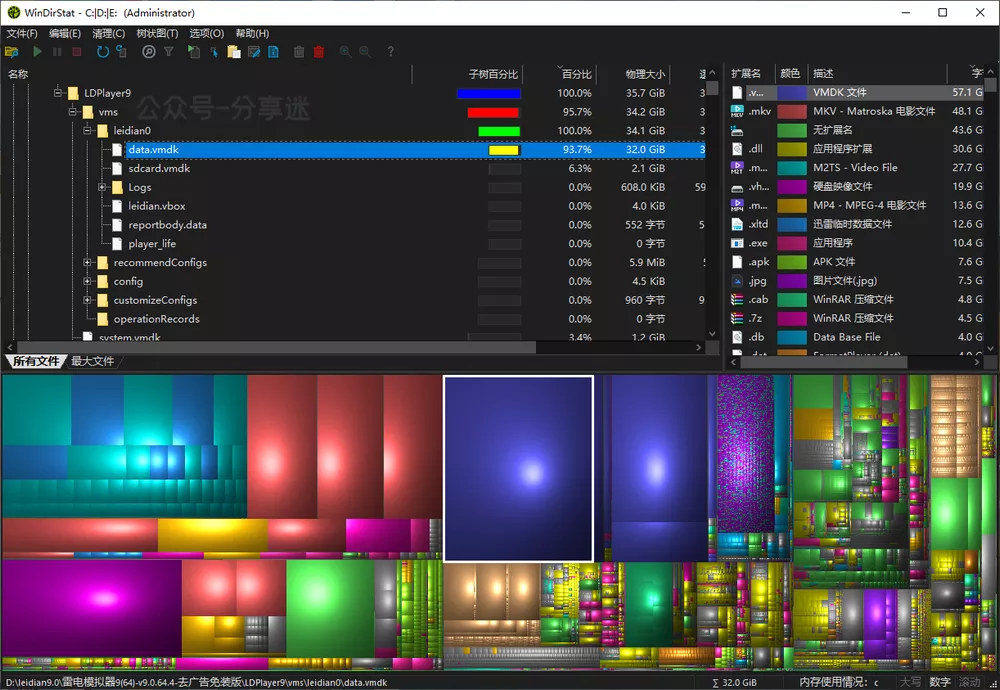Expand the Logs folder node

coord(100,187)
